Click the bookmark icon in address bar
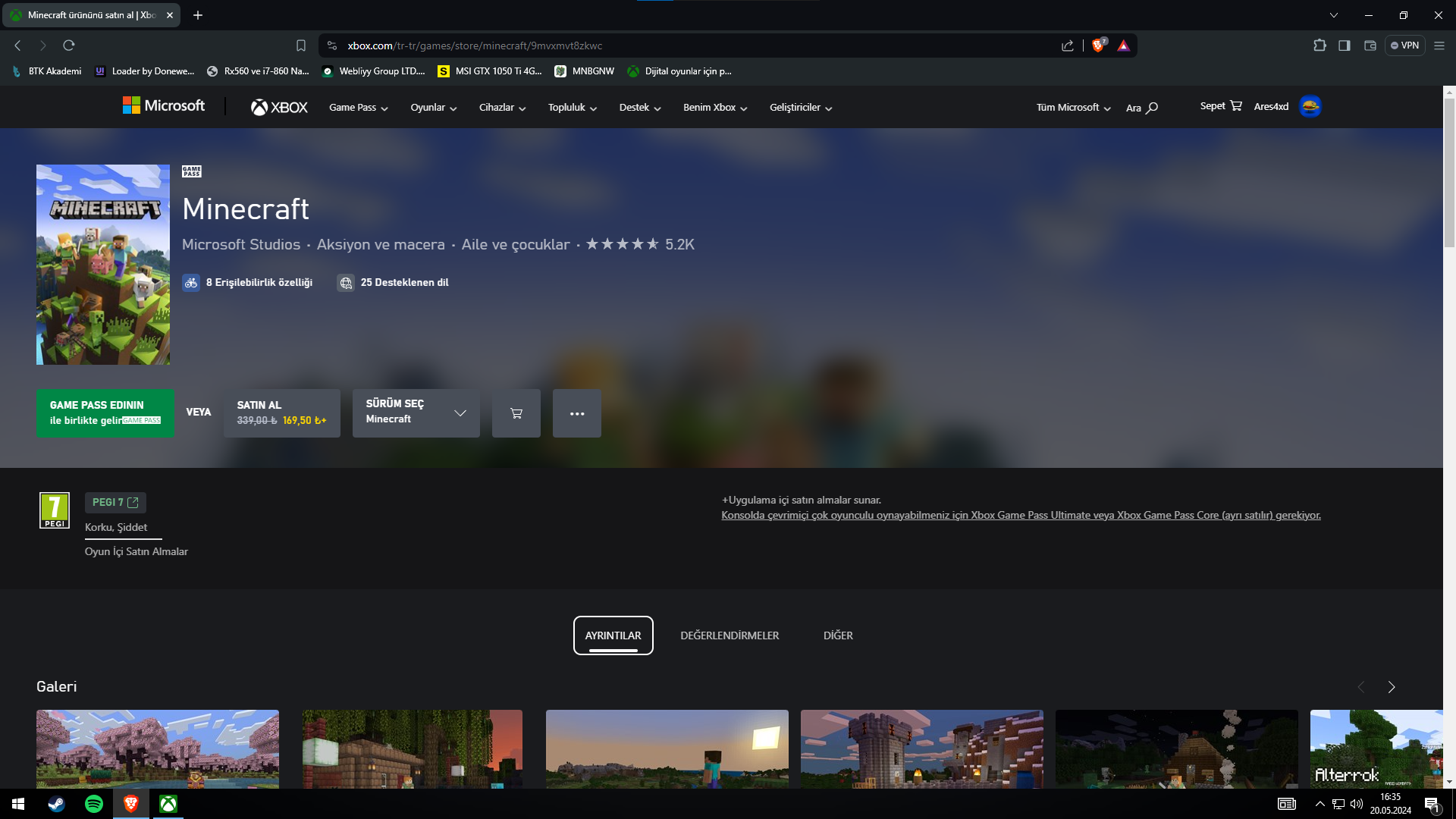The width and height of the screenshot is (1456, 819). pos(300,45)
